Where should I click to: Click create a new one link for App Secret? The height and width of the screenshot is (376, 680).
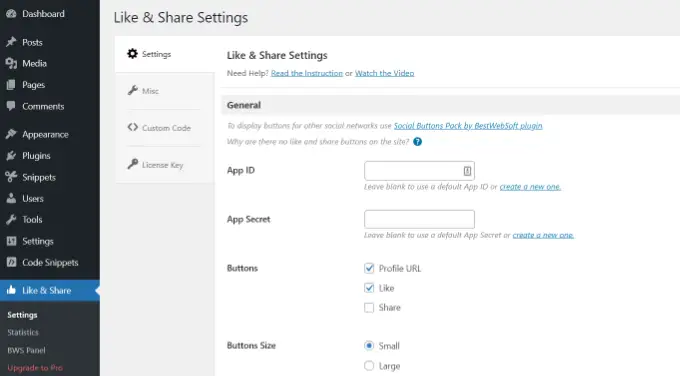click(x=543, y=235)
